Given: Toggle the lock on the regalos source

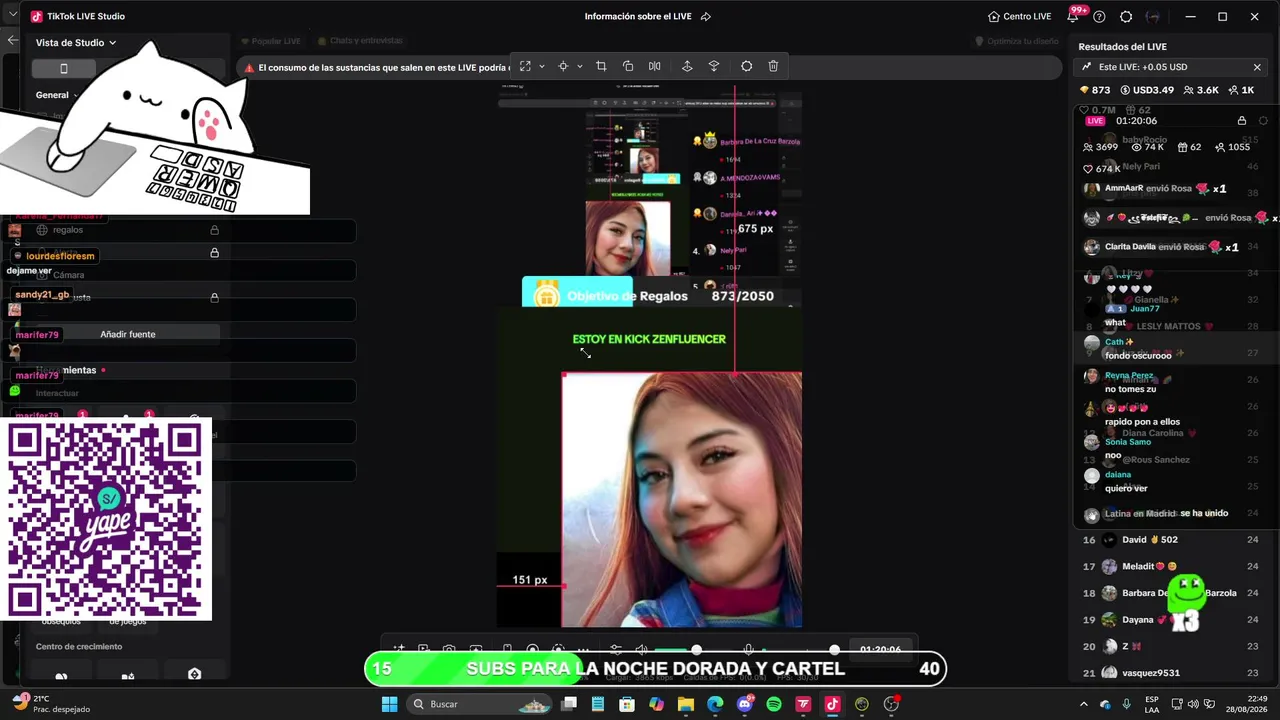Looking at the screenshot, I should click(214, 230).
